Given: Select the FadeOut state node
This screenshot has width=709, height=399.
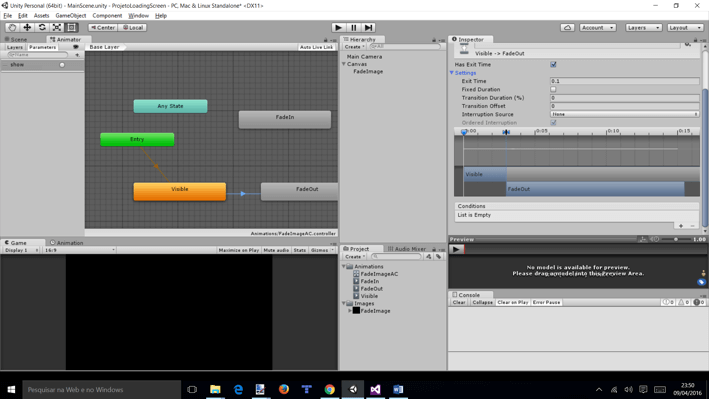Looking at the screenshot, I should (x=299, y=192).
